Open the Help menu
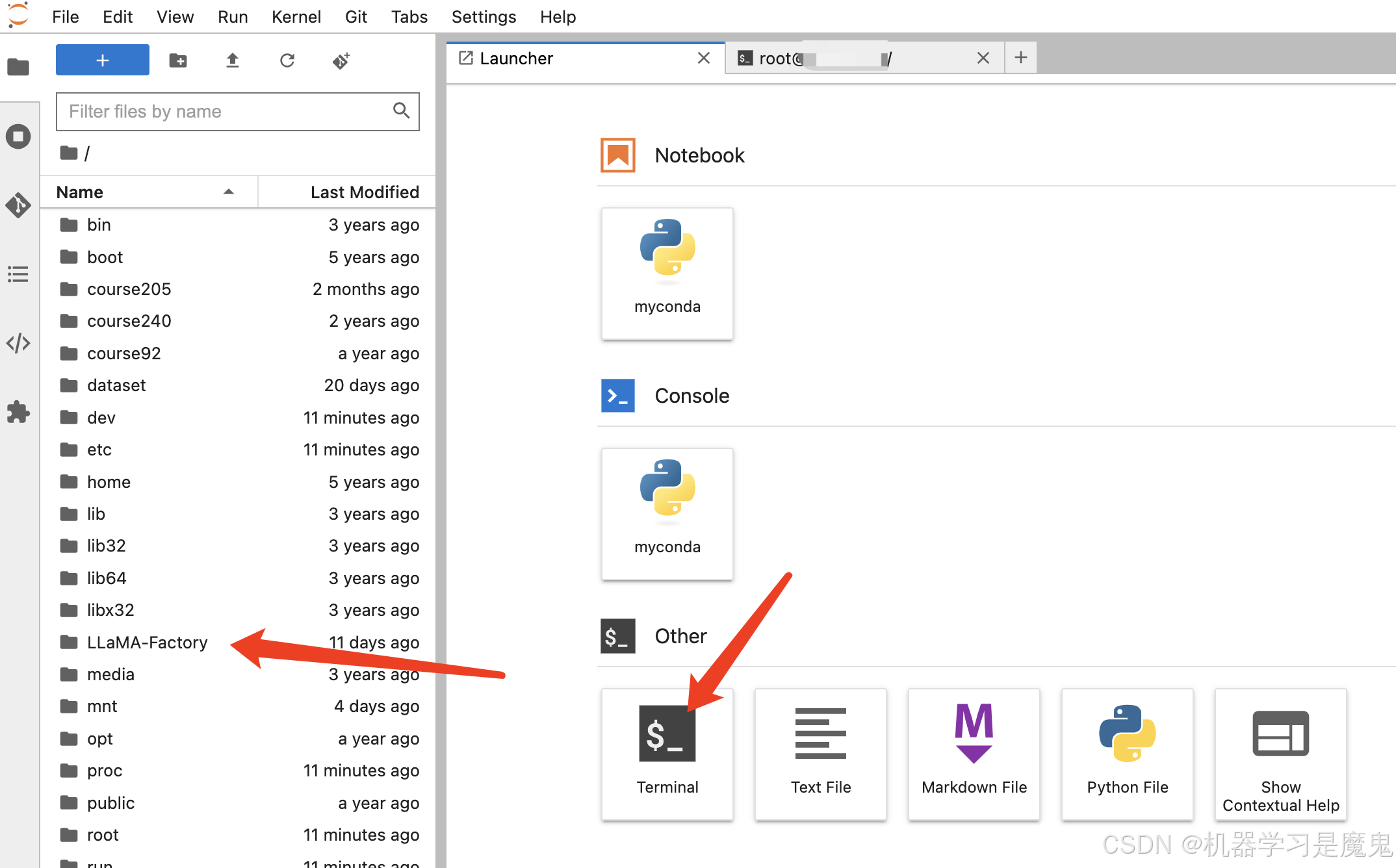The width and height of the screenshot is (1396, 868). tap(558, 17)
